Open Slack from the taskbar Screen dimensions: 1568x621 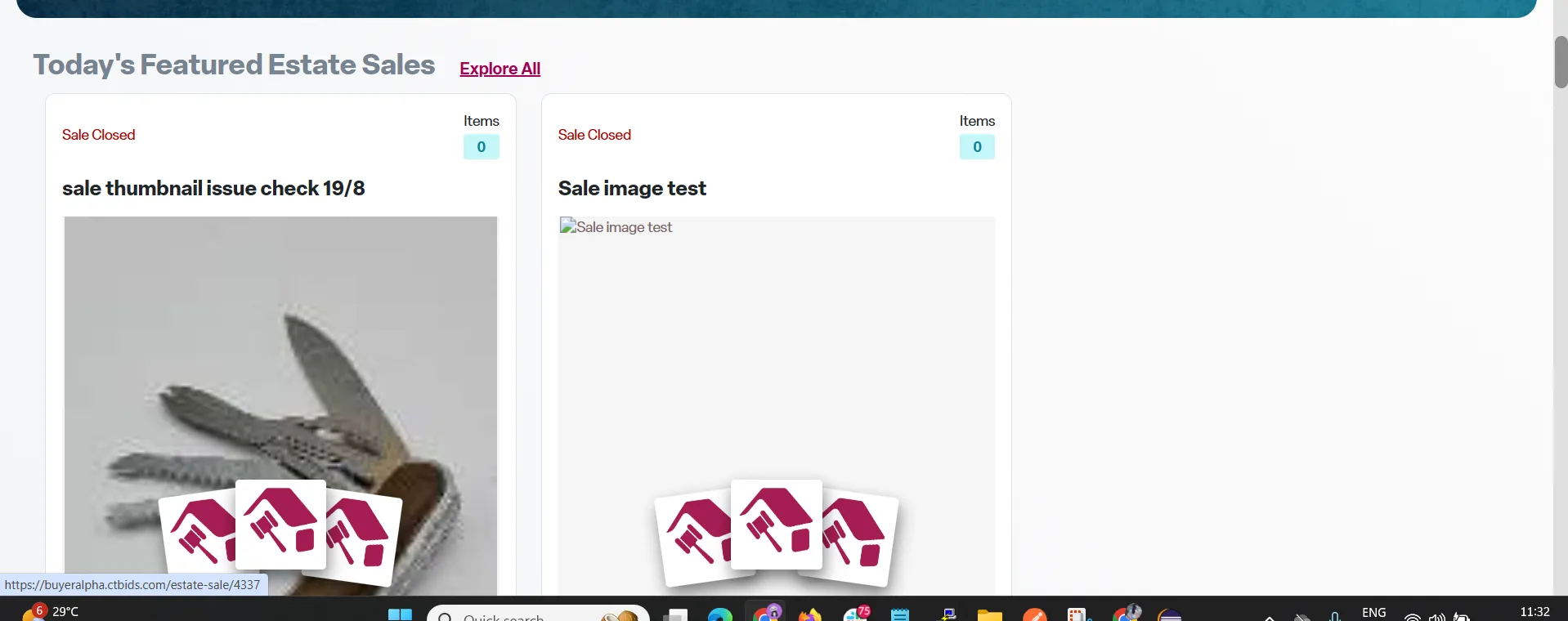856,614
